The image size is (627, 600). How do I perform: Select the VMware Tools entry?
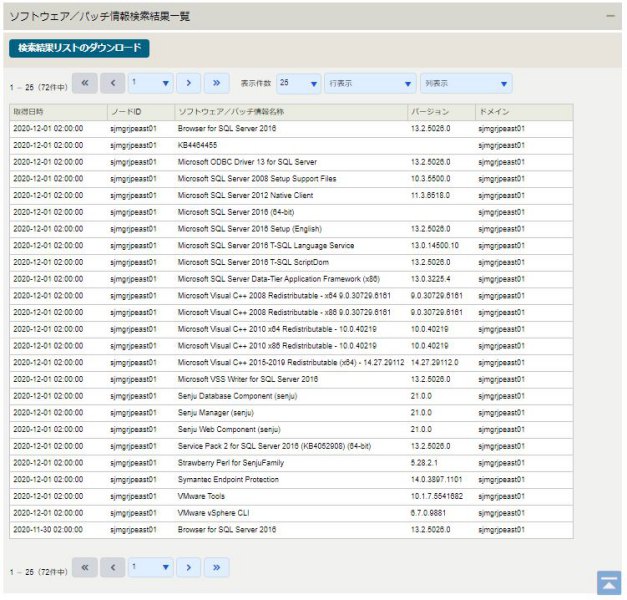click(x=201, y=496)
